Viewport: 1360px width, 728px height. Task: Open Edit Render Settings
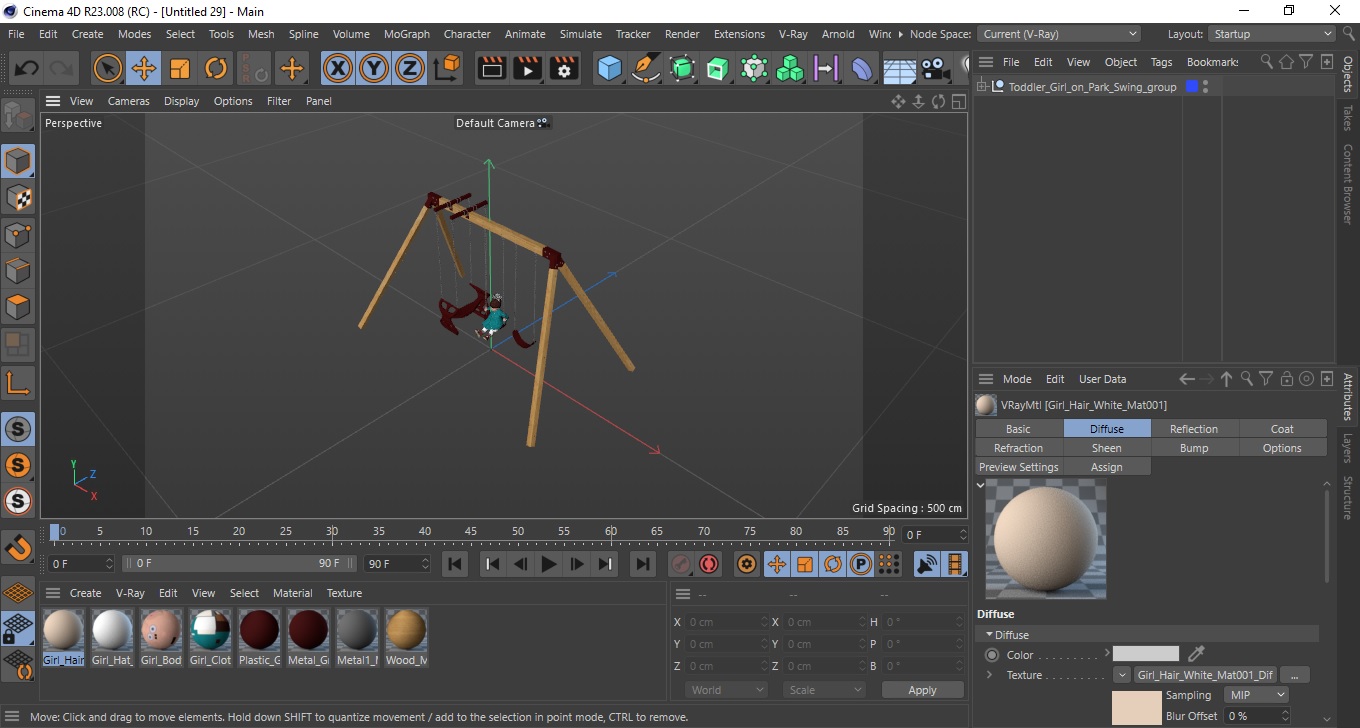point(564,68)
